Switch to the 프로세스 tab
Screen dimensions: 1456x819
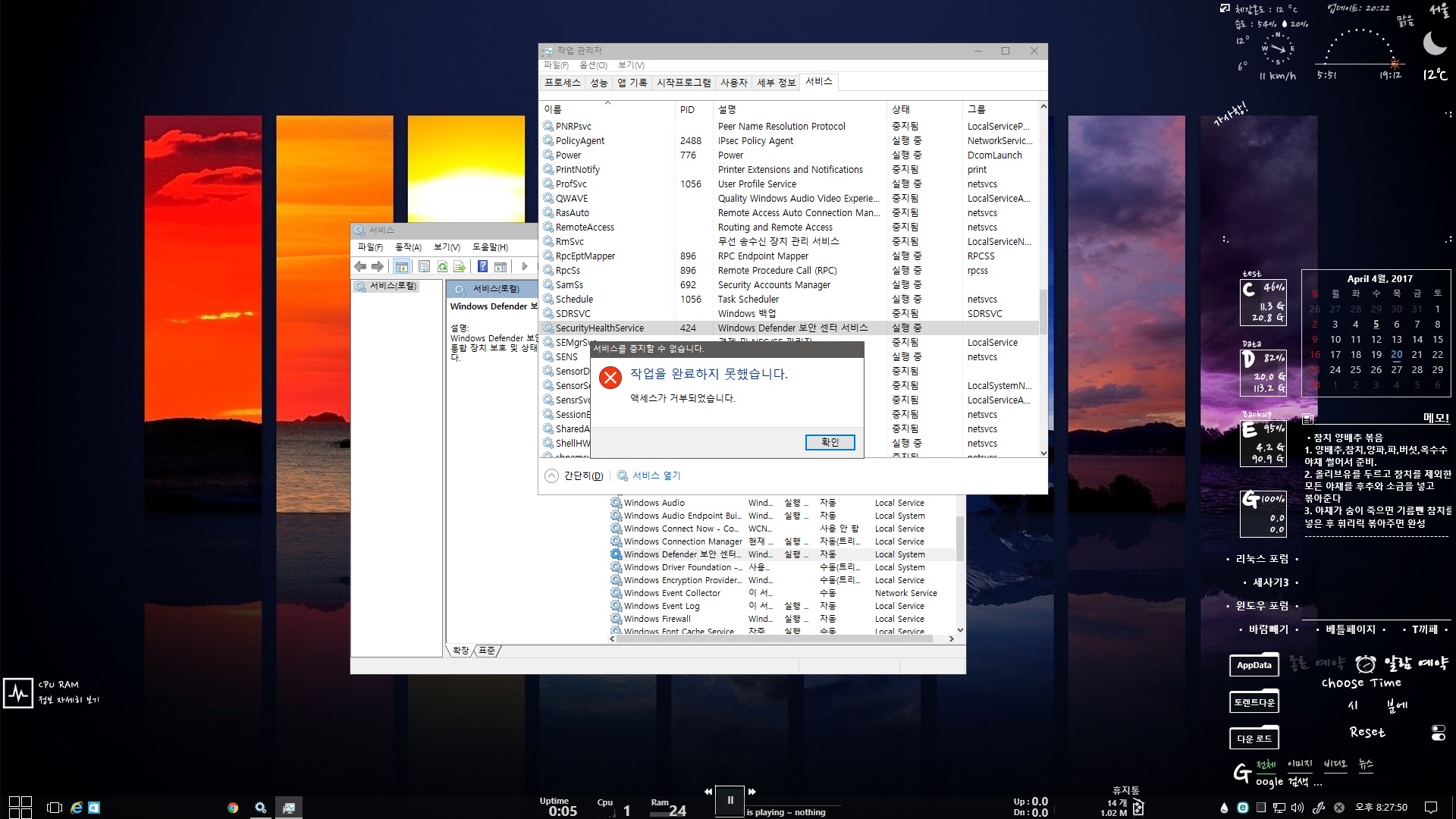coord(562,83)
